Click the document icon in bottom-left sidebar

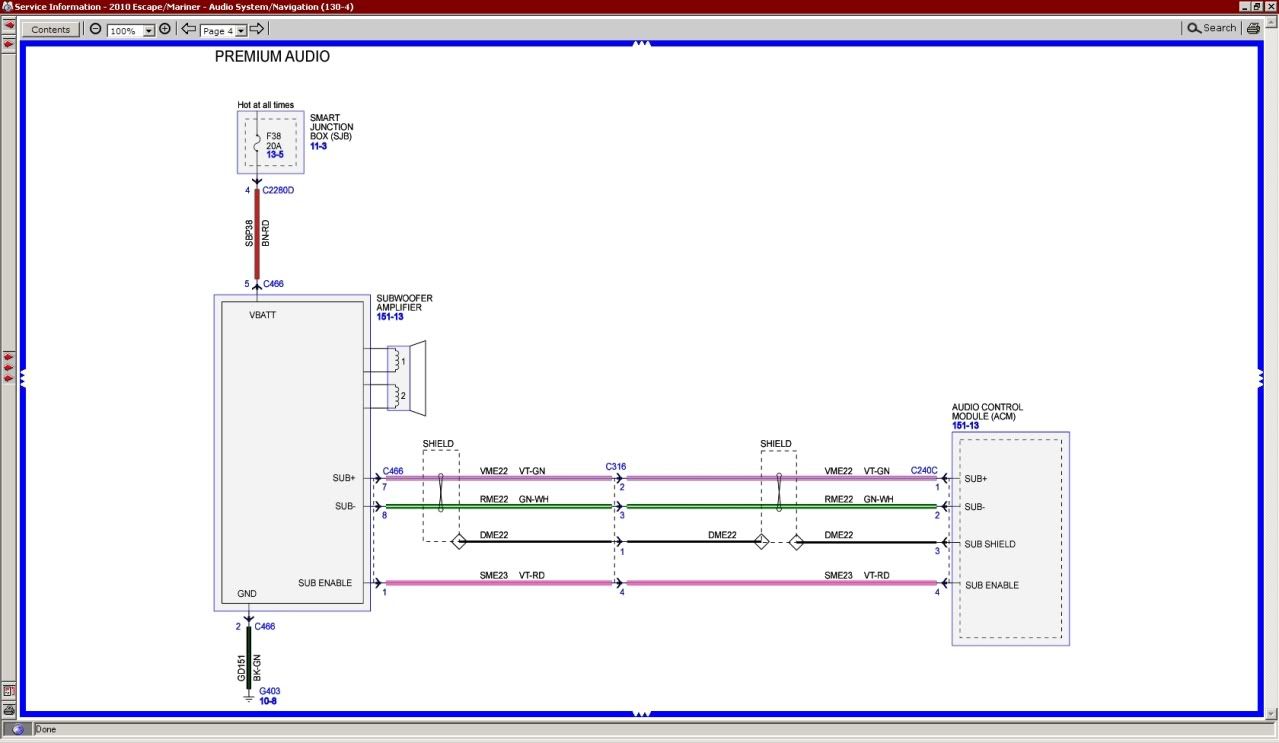click(8, 691)
